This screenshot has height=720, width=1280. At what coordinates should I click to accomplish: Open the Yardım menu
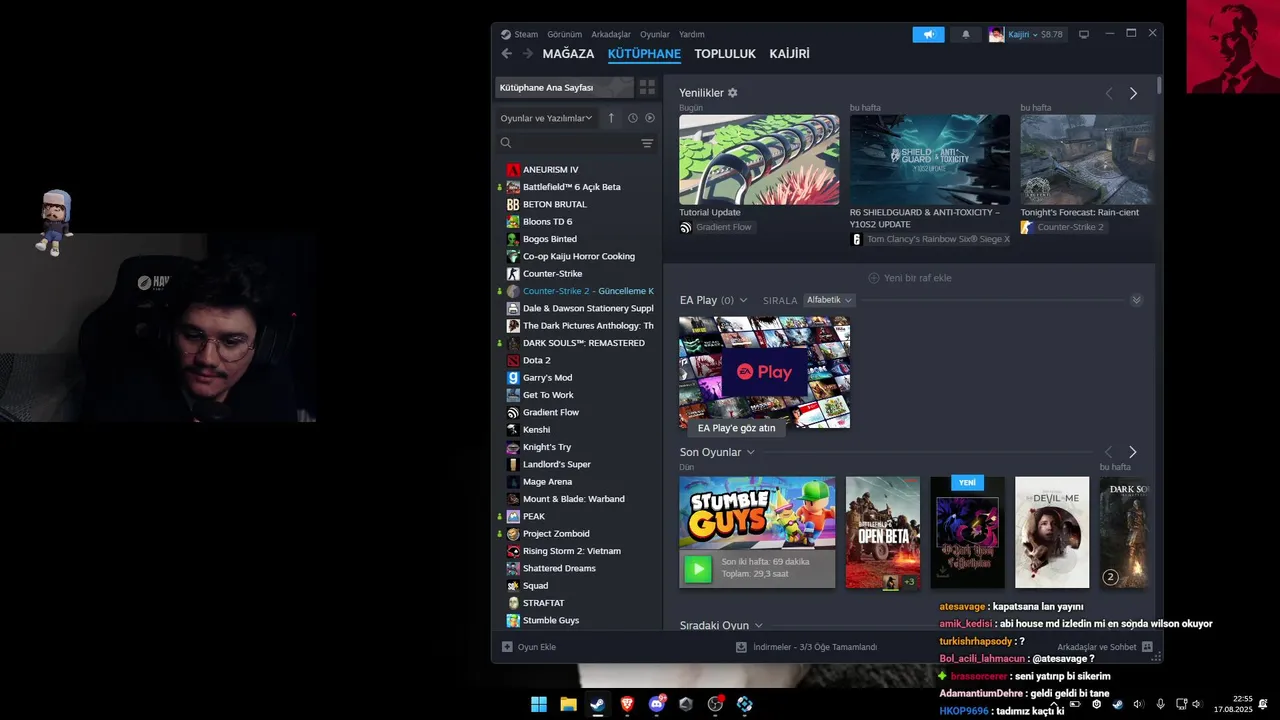[x=691, y=34]
